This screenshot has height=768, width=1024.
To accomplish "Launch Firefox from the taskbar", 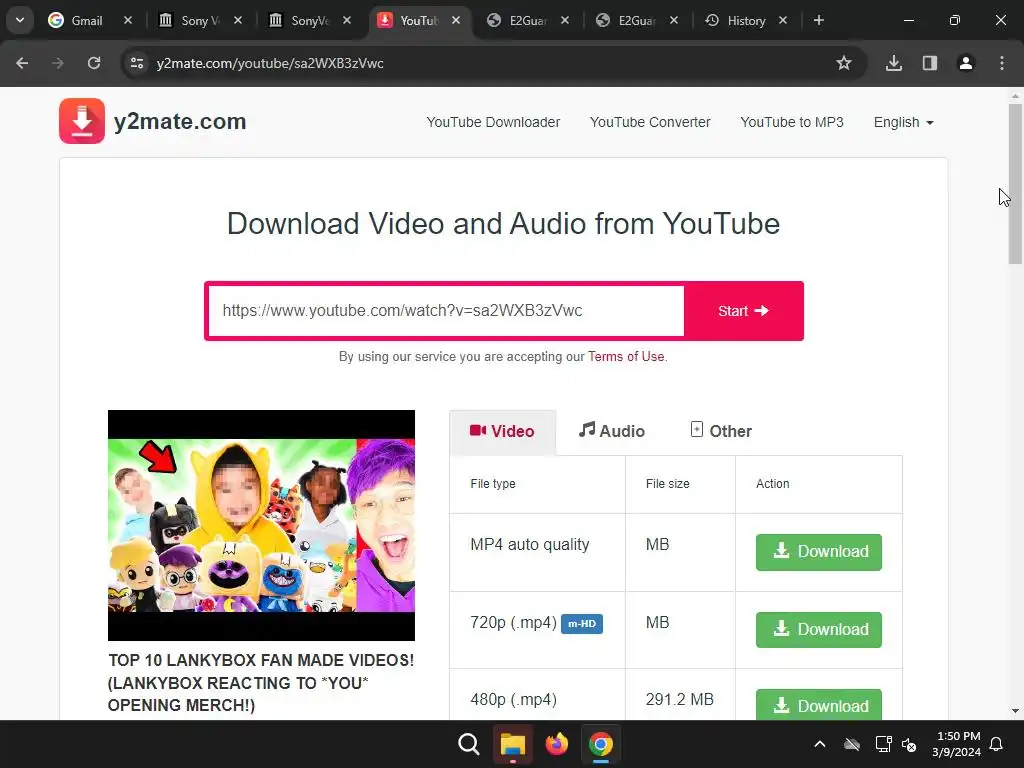I will [556, 744].
